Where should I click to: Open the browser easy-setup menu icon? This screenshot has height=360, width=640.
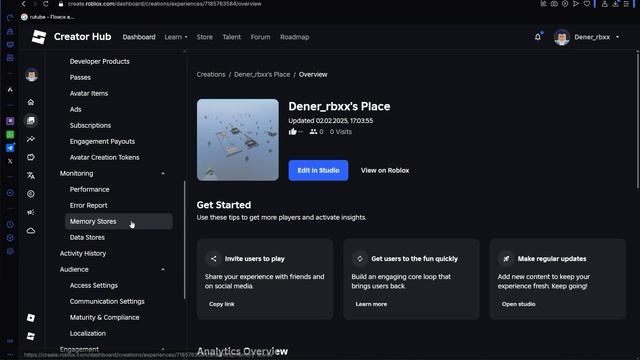626,4
